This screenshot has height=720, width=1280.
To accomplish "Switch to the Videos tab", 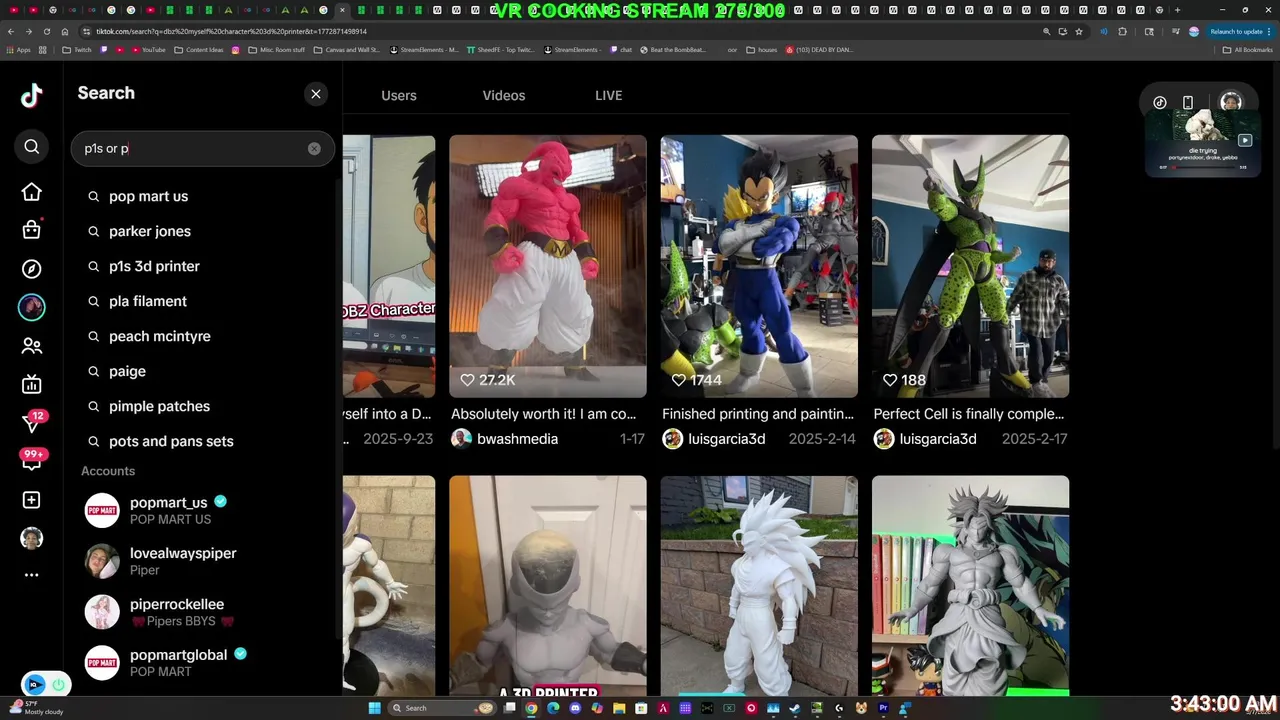I will pyautogui.click(x=504, y=95).
